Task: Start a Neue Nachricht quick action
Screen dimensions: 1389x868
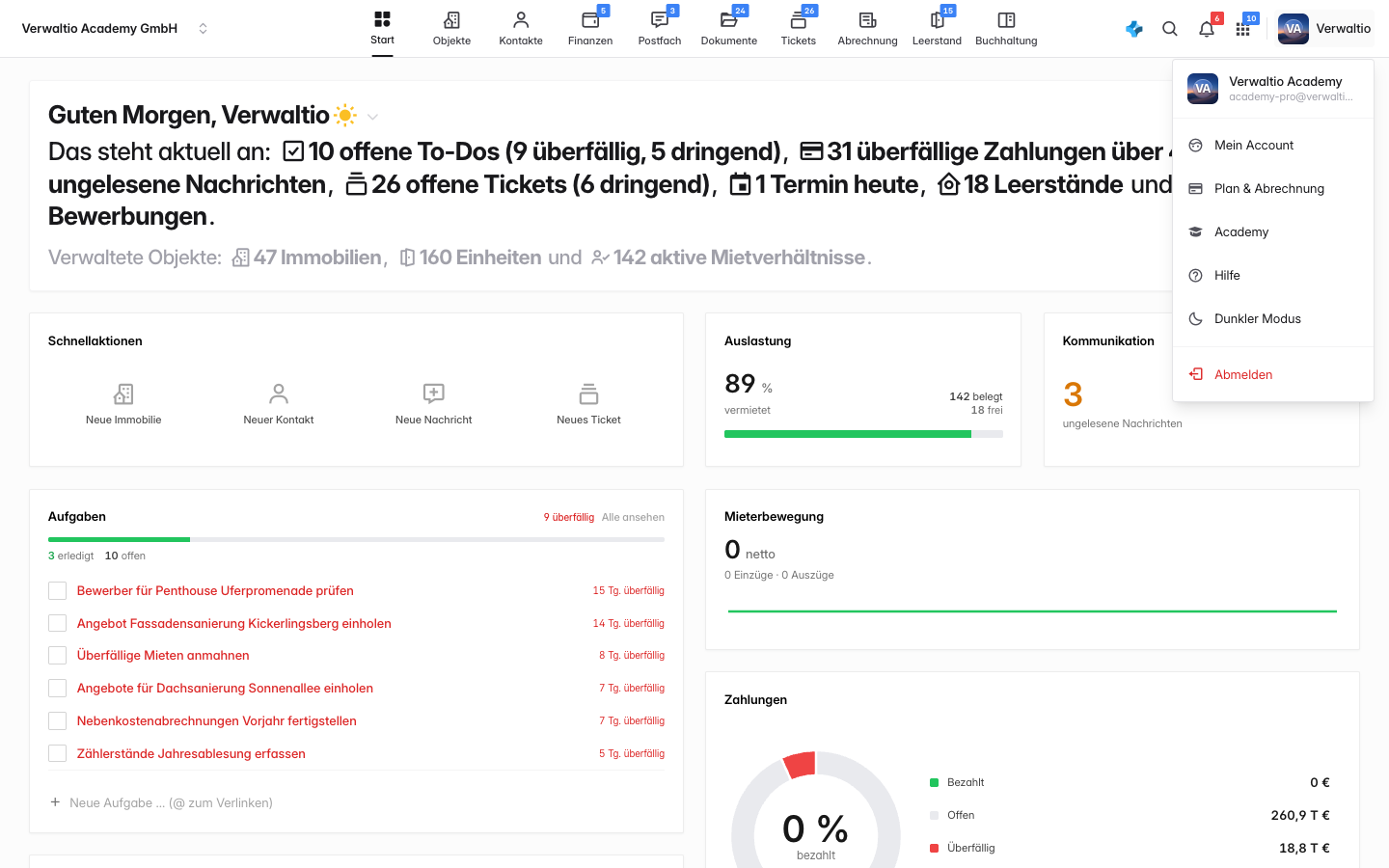Action: pos(434,405)
